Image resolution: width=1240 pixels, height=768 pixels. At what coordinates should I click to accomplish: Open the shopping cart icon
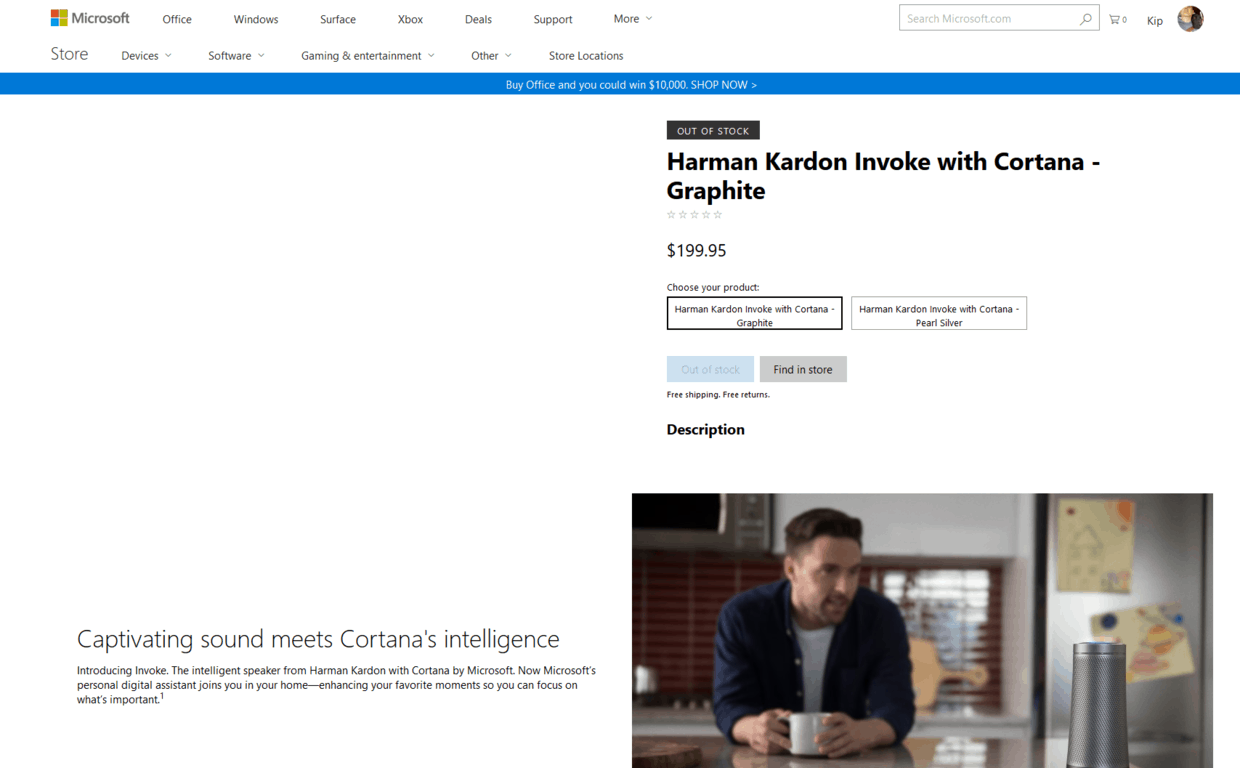[1117, 19]
